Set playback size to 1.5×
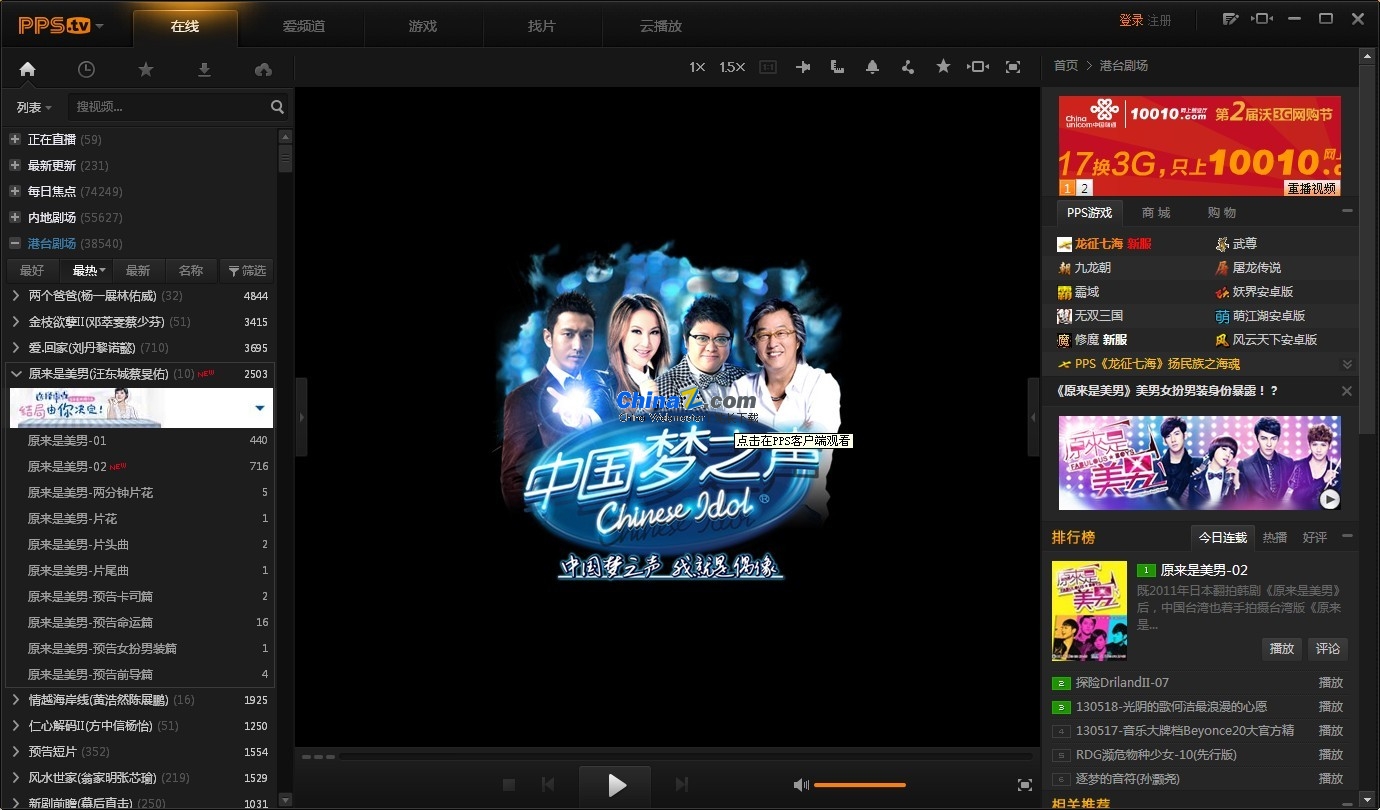Image resolution: width=1380 pixels, height=810 pixels. tap(732, 67)
